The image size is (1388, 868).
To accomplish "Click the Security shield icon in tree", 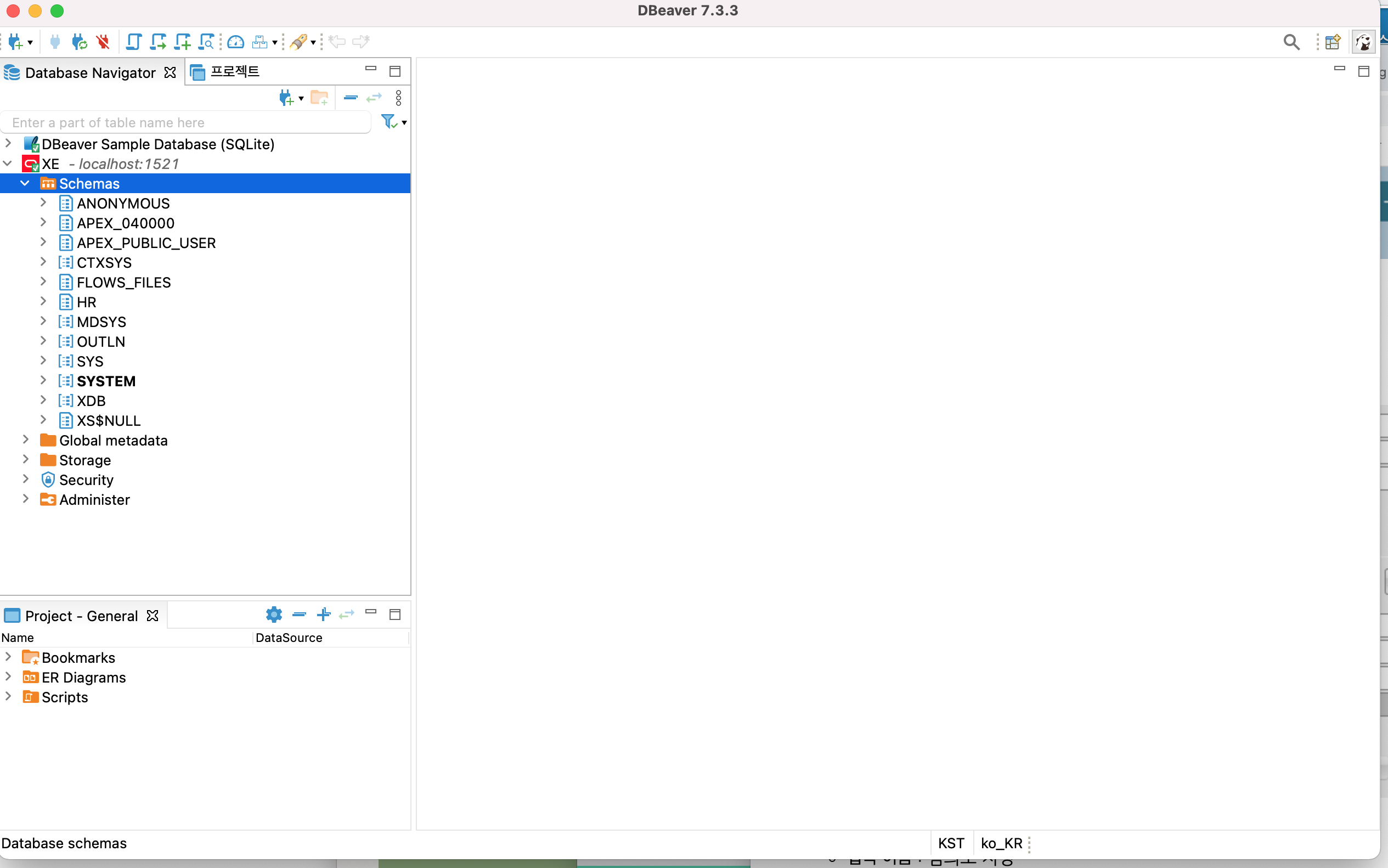I will point(48,480).
